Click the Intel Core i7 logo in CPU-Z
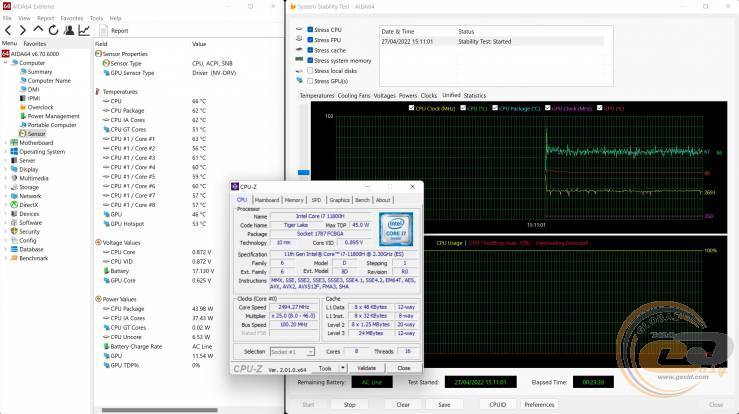 point(396,229)
